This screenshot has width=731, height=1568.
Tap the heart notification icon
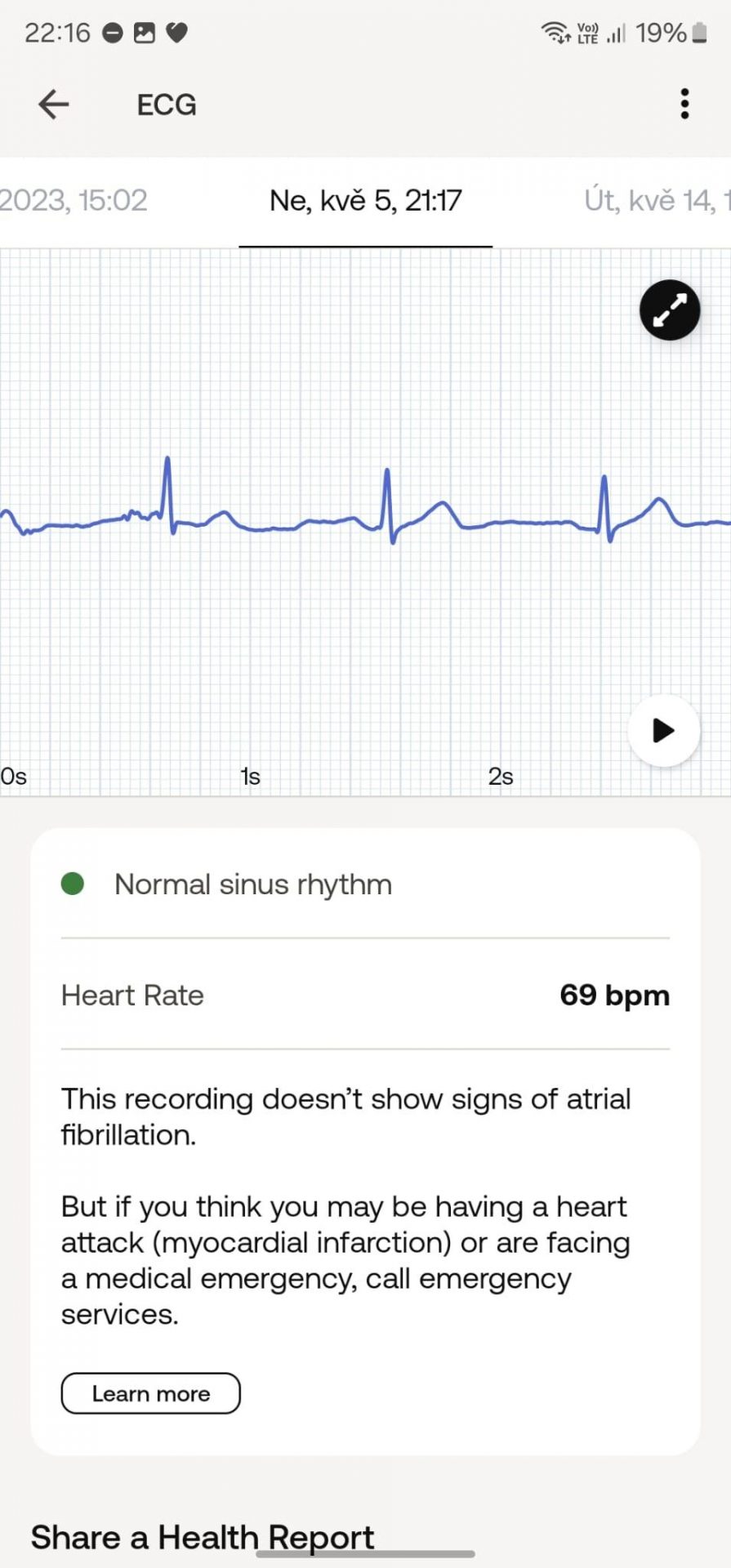click(x=176, y=33)
